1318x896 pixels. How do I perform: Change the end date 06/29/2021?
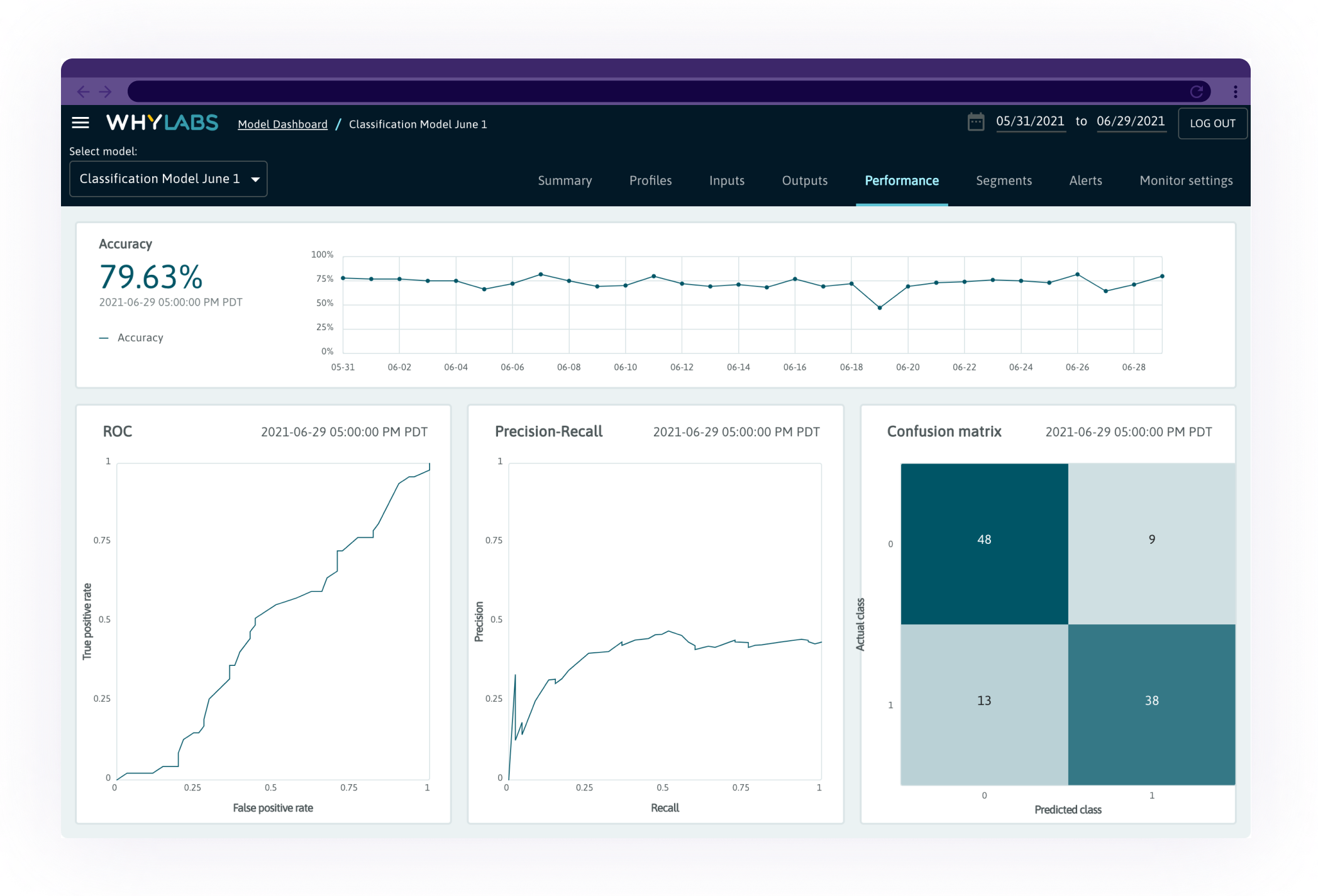1131,121
